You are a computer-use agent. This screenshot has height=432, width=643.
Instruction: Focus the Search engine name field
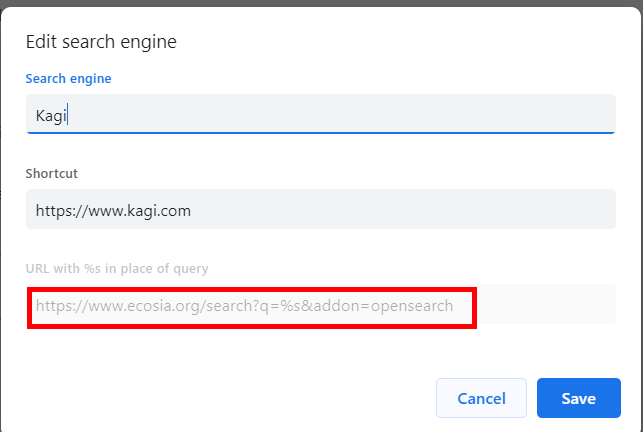(x=320, y=114)
